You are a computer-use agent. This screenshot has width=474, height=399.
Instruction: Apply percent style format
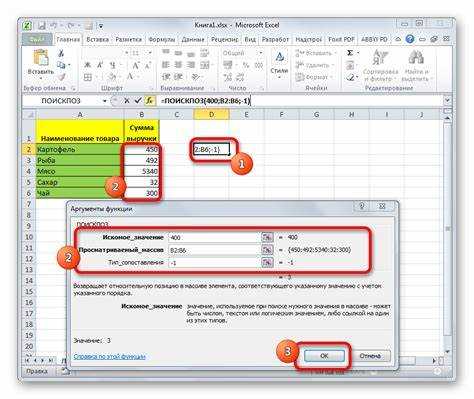click(x=246, y=65)
